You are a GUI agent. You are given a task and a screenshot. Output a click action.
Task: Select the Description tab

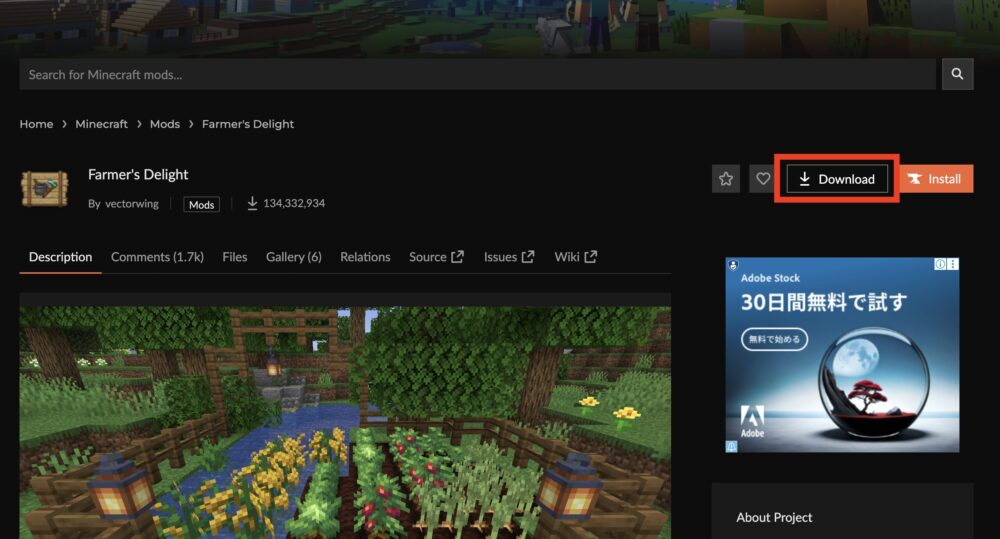point(61,256)
